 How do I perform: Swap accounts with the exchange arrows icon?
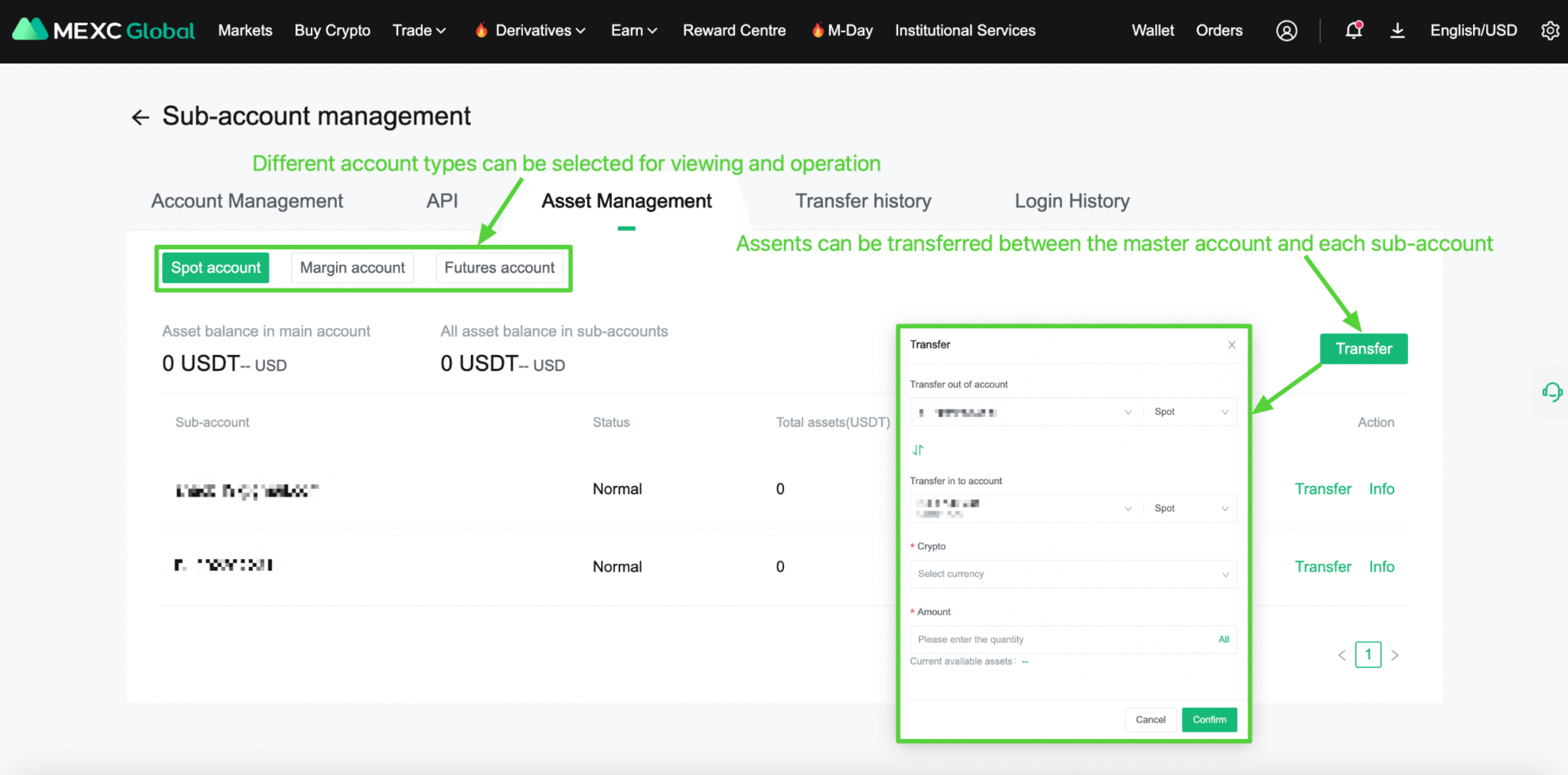[918, 450]
